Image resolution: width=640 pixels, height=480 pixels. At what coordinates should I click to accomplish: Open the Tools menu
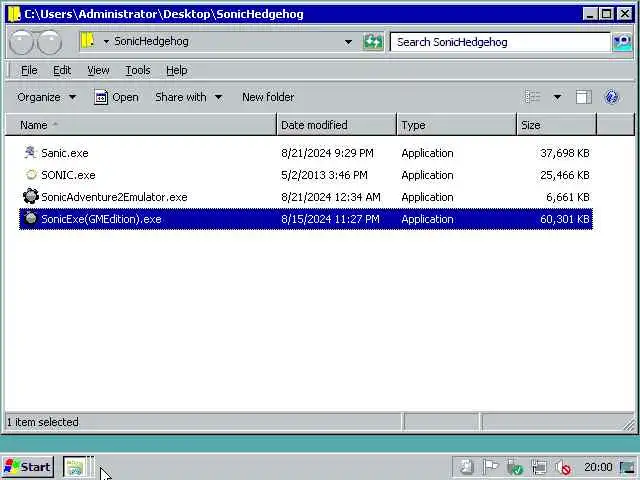click(x=138, y=70)
